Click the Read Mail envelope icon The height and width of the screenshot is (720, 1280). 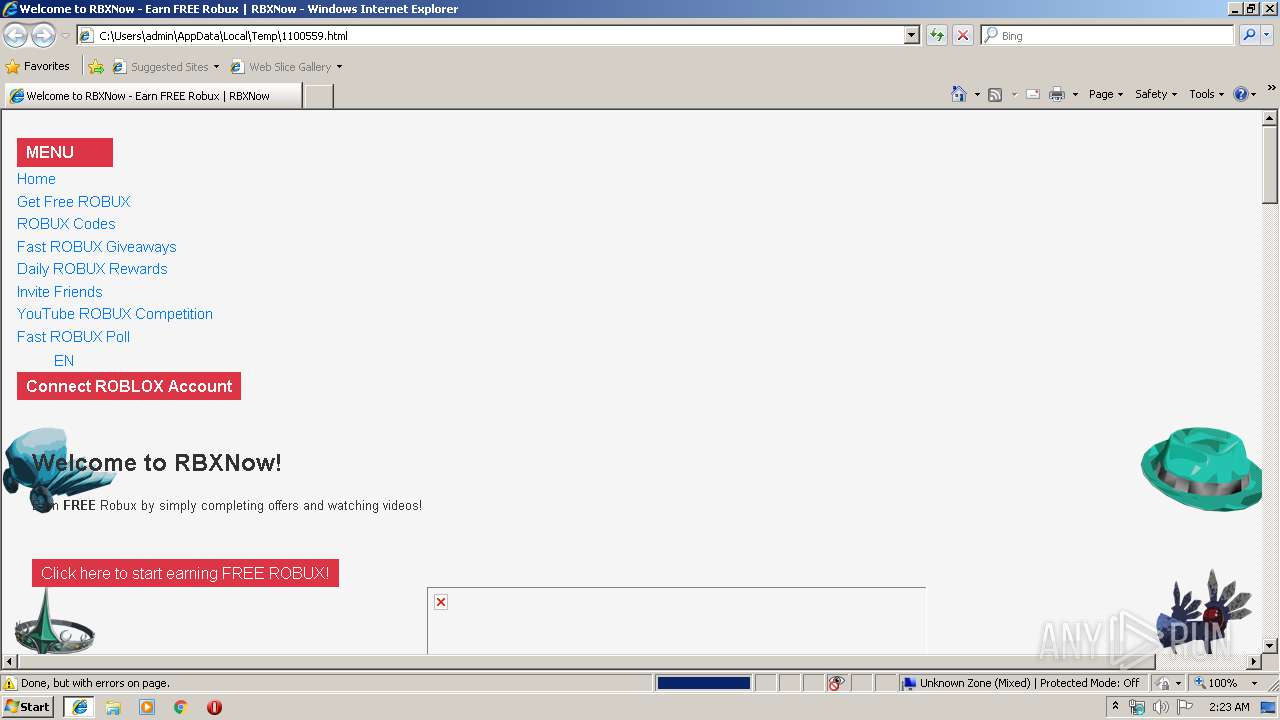pos(1033,94)
